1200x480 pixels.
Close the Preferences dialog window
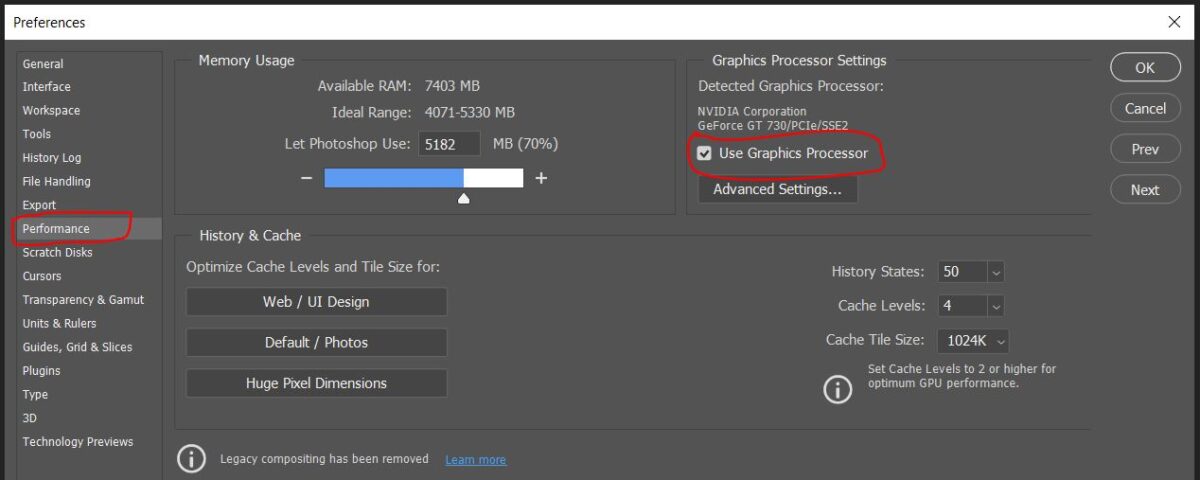[1174, 21]
